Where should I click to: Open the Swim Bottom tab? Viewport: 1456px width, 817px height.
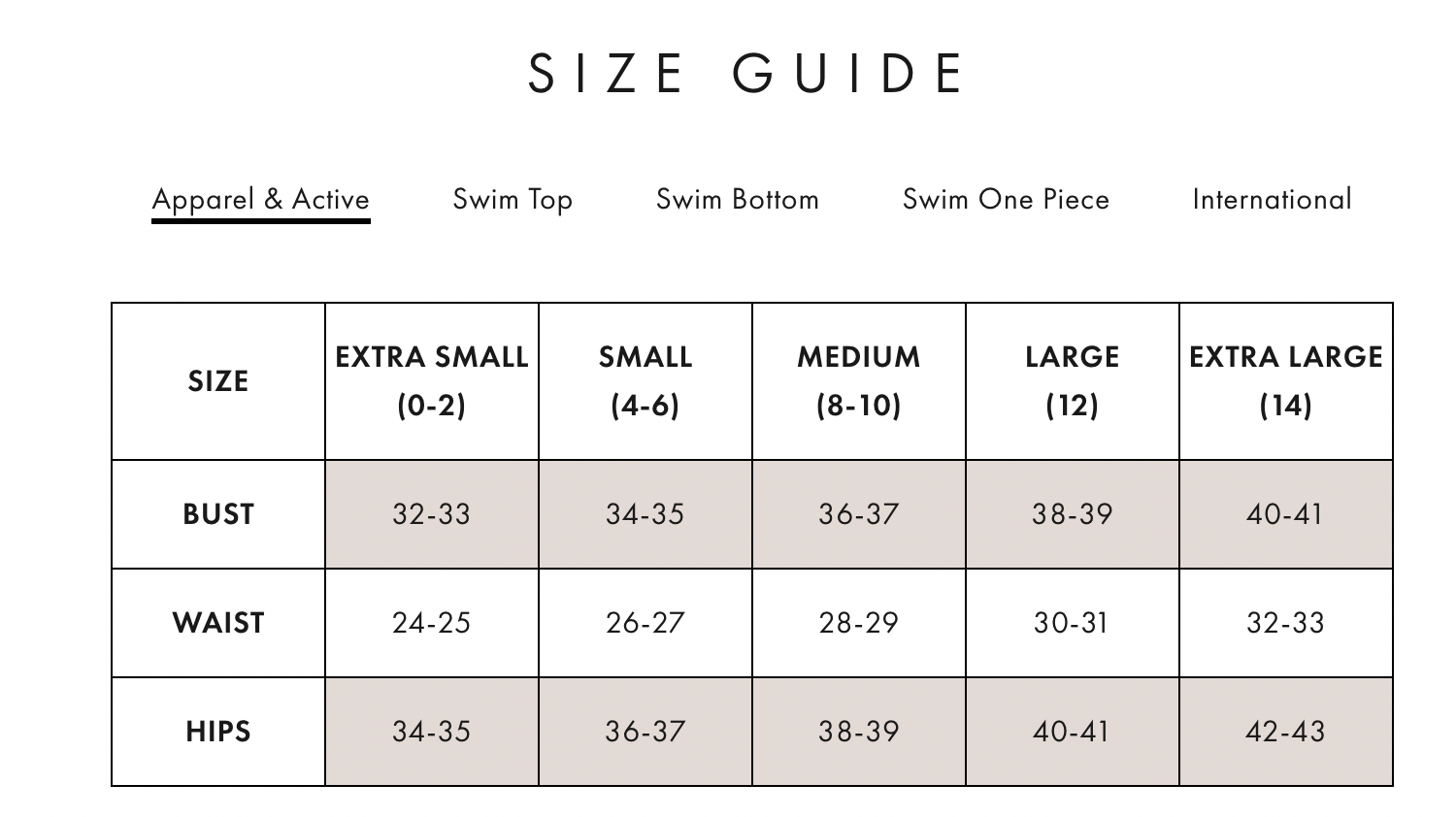coord(738,199)
